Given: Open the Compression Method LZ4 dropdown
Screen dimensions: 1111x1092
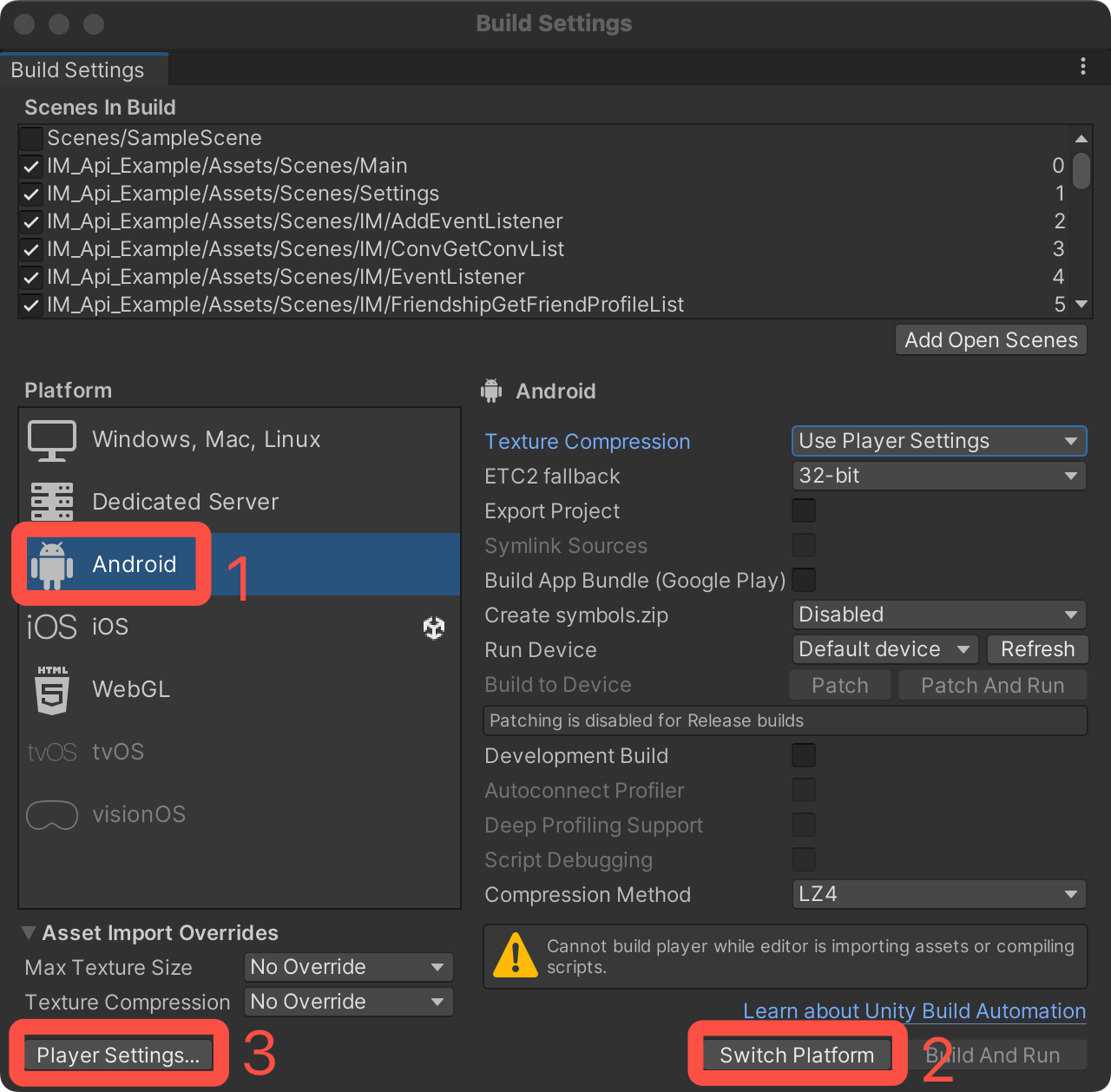Looking at the screenshot, I should tap(938, 894).
